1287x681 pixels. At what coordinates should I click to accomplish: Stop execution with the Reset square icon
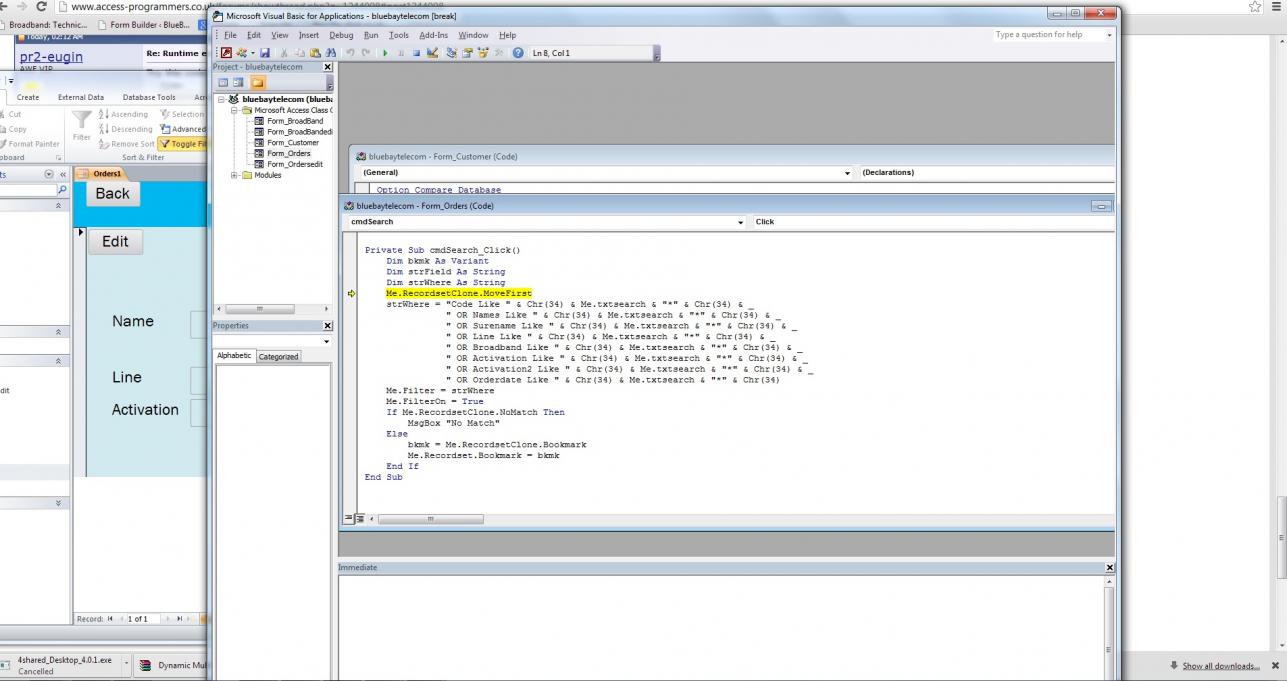[x=416, y=53]
